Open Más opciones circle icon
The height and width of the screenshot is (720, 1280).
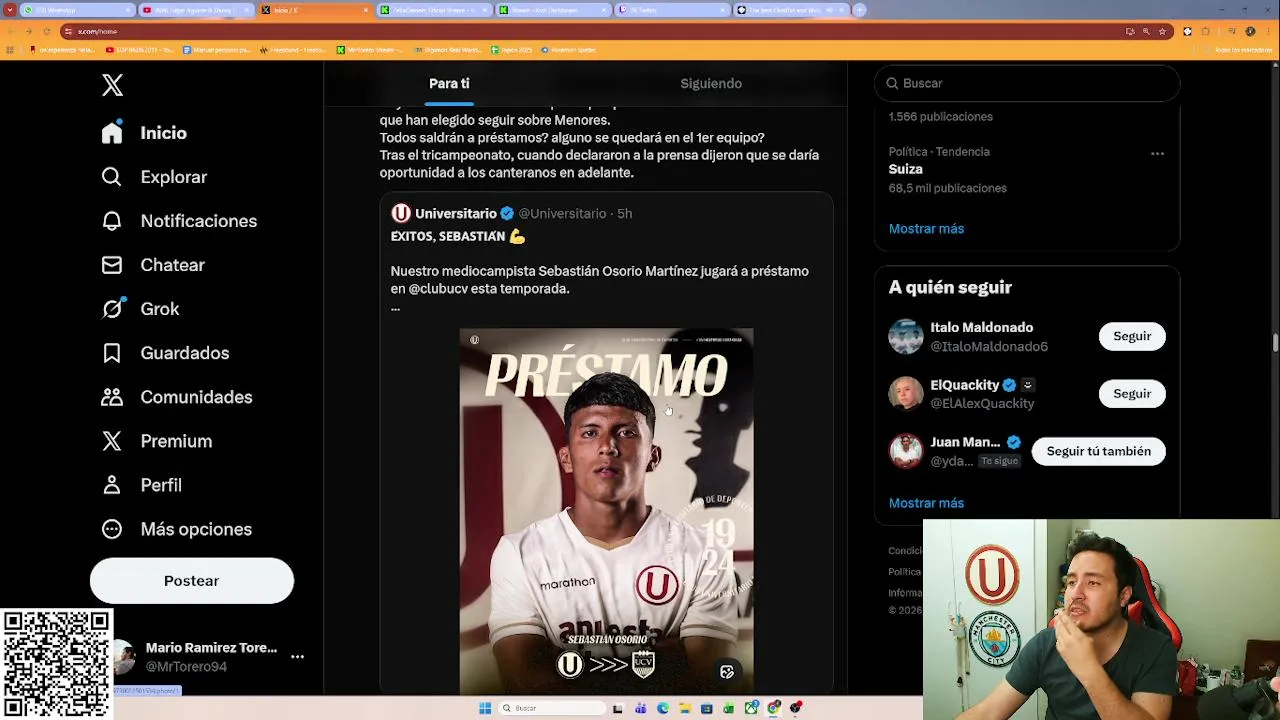112,529
